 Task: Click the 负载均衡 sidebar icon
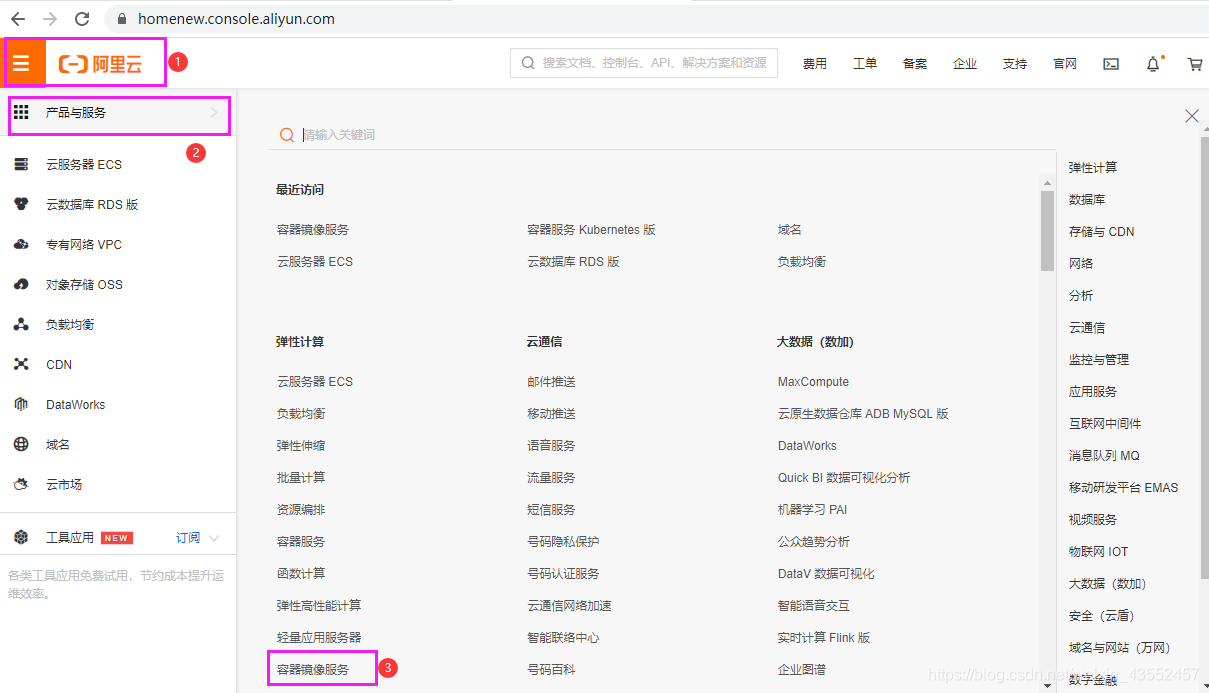[x=21, y=324]
